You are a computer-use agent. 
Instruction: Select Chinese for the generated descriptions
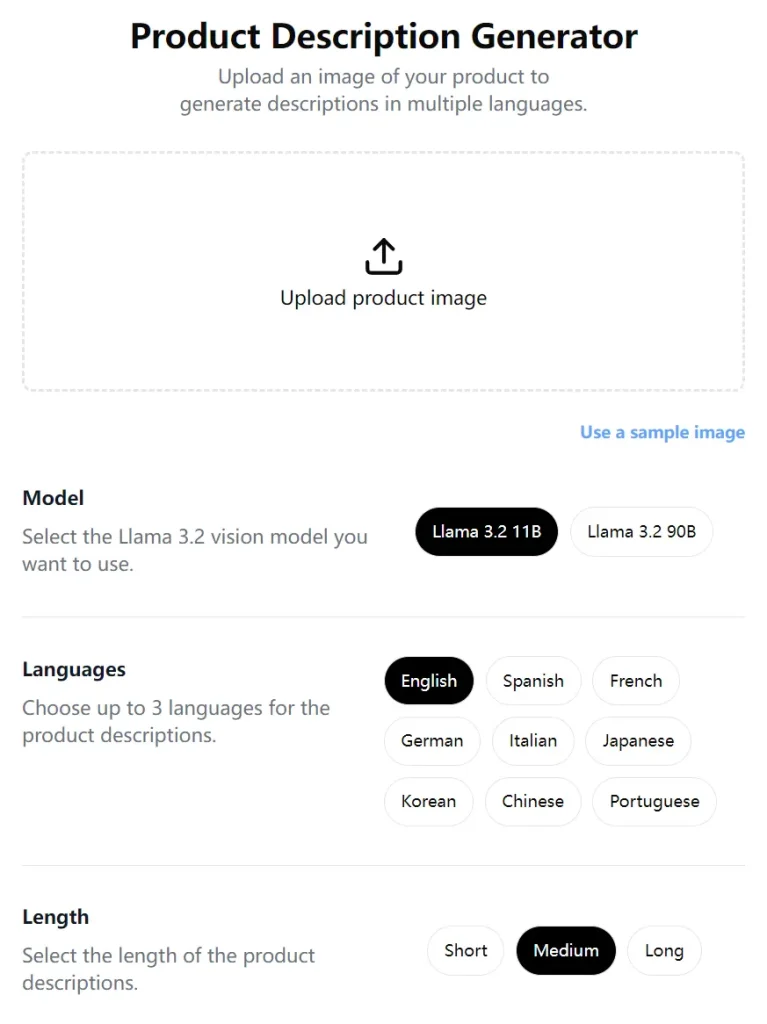(x=533, y=801)
